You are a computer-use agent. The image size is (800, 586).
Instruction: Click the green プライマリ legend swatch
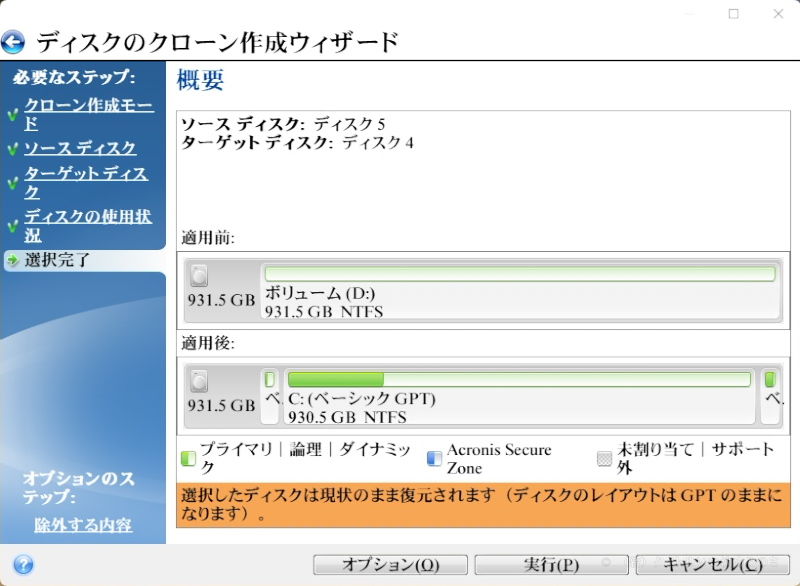coord(188,458)
